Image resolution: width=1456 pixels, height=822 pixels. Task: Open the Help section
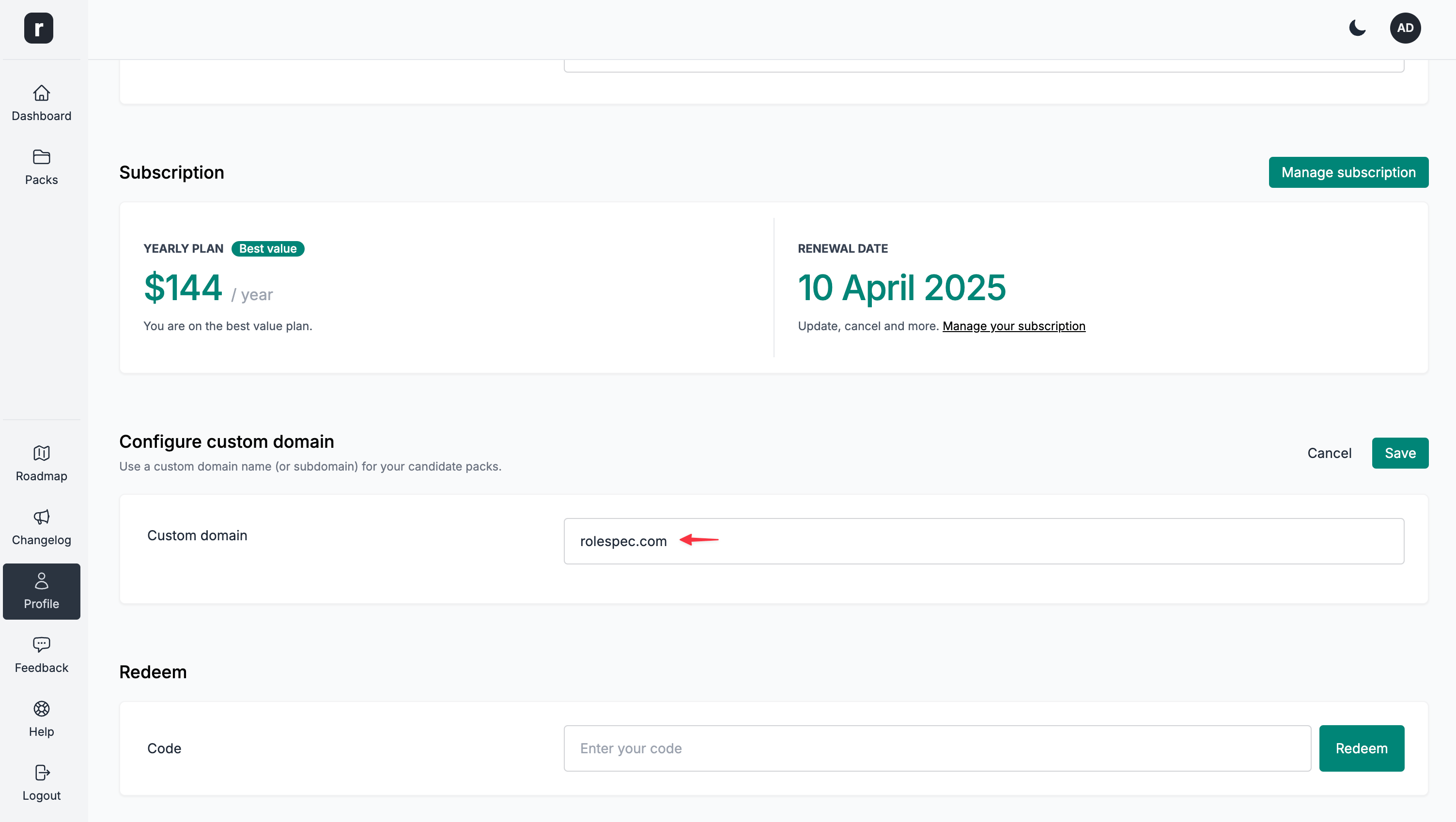41,719
